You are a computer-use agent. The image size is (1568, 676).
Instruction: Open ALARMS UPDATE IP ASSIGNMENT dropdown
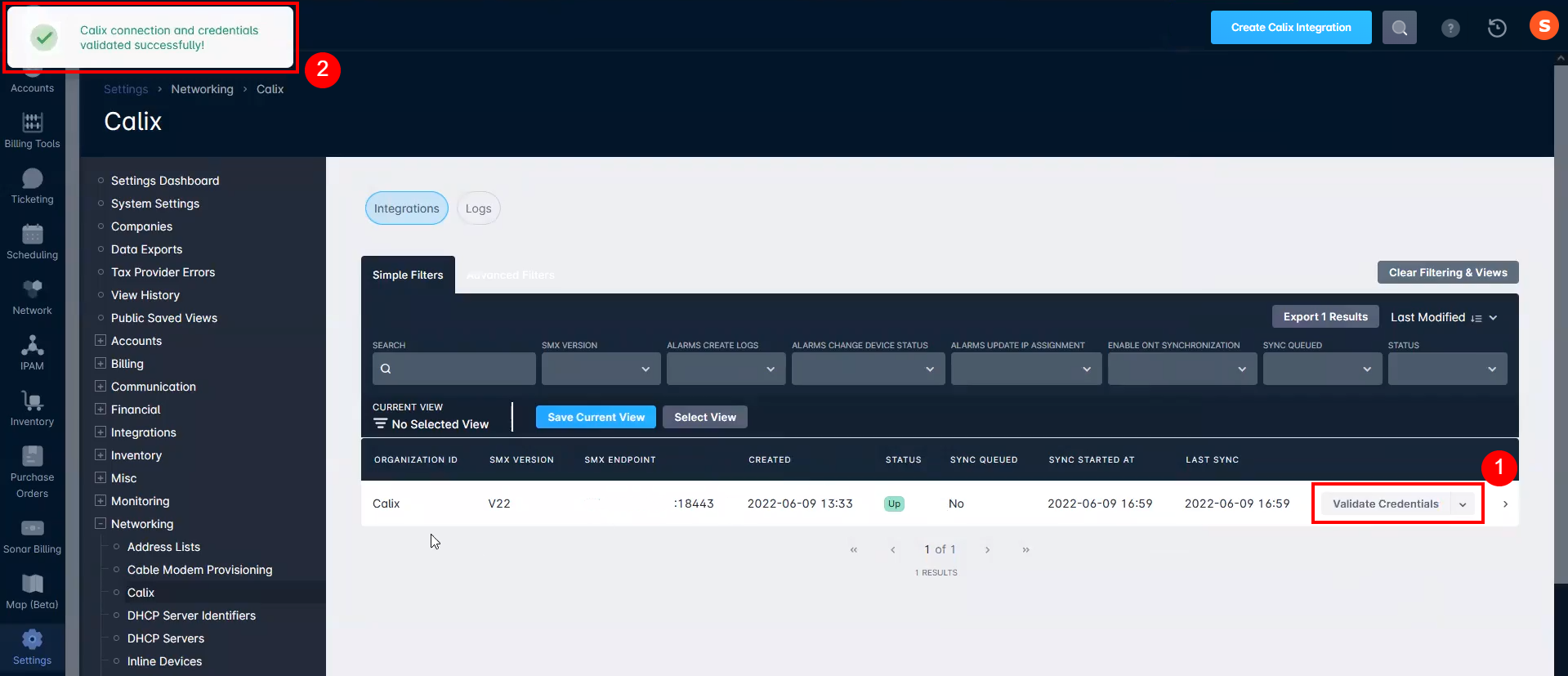pos(1026,369)
